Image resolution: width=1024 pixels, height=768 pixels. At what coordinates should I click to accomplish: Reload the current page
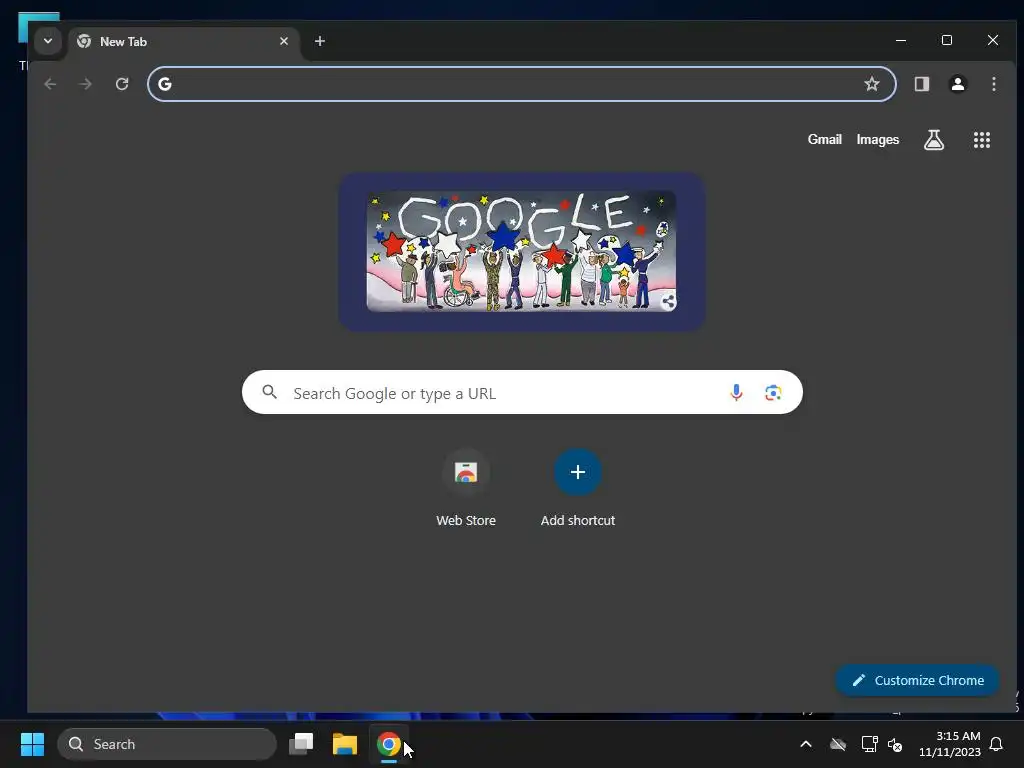click(122, 84)
